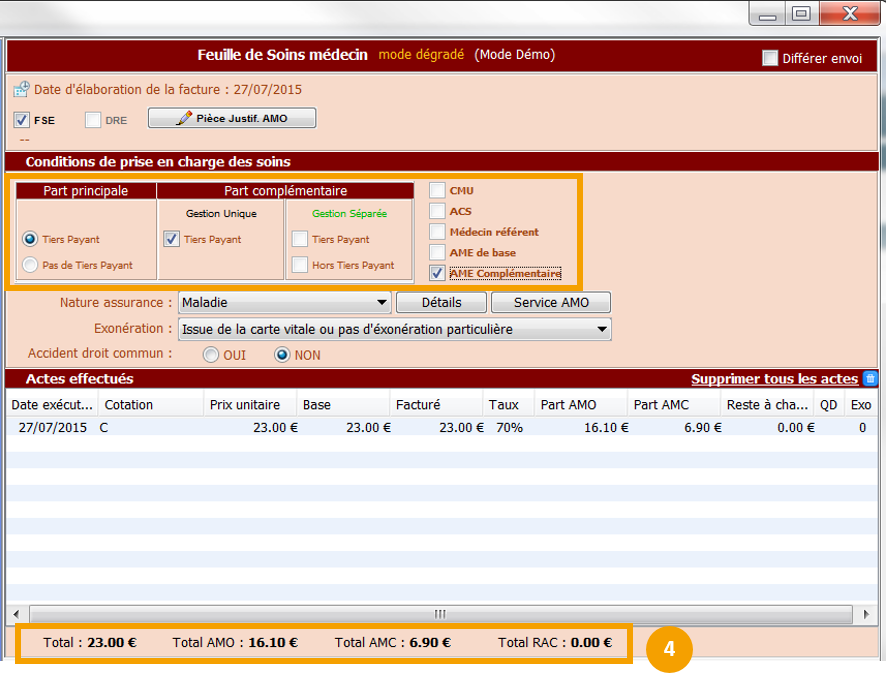886x676 pixels.
Task: Toggle the Différer envoi checkbox
Action: (x=770, y=58)
